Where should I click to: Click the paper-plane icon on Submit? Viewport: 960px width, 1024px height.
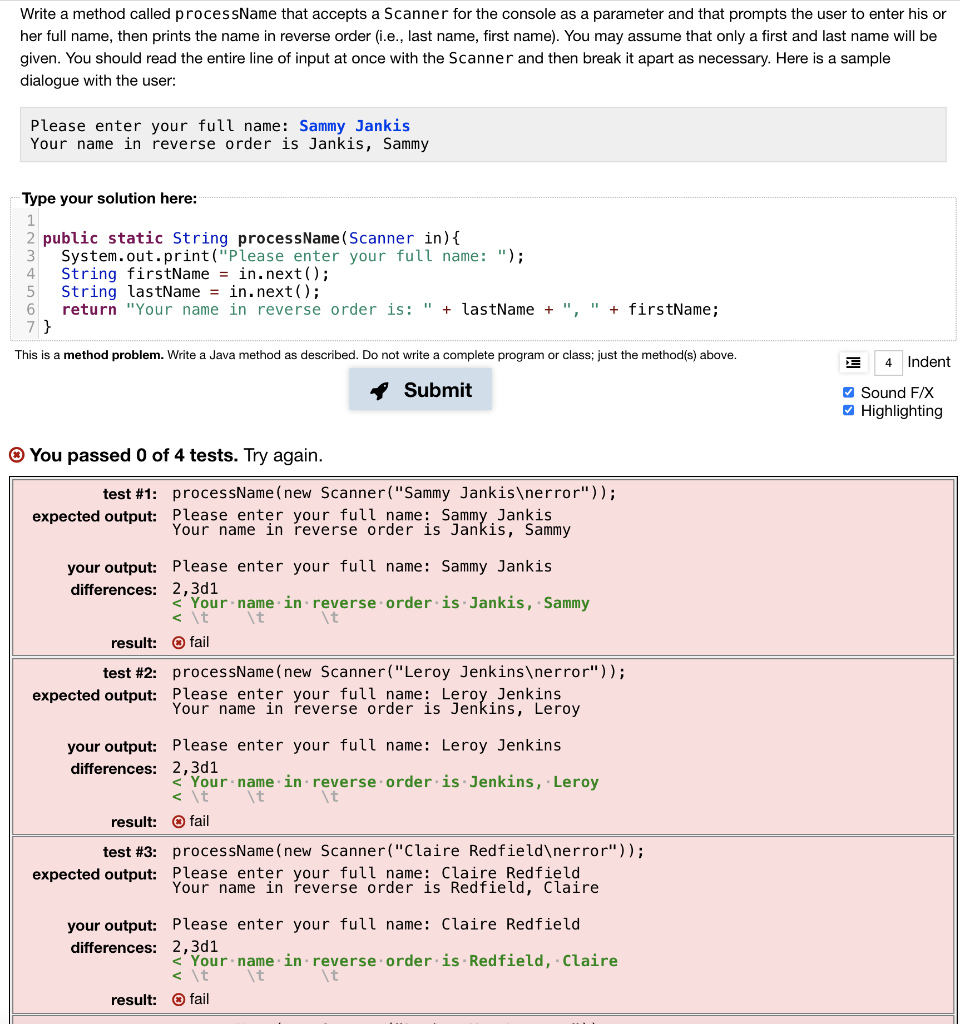point(381,390)
